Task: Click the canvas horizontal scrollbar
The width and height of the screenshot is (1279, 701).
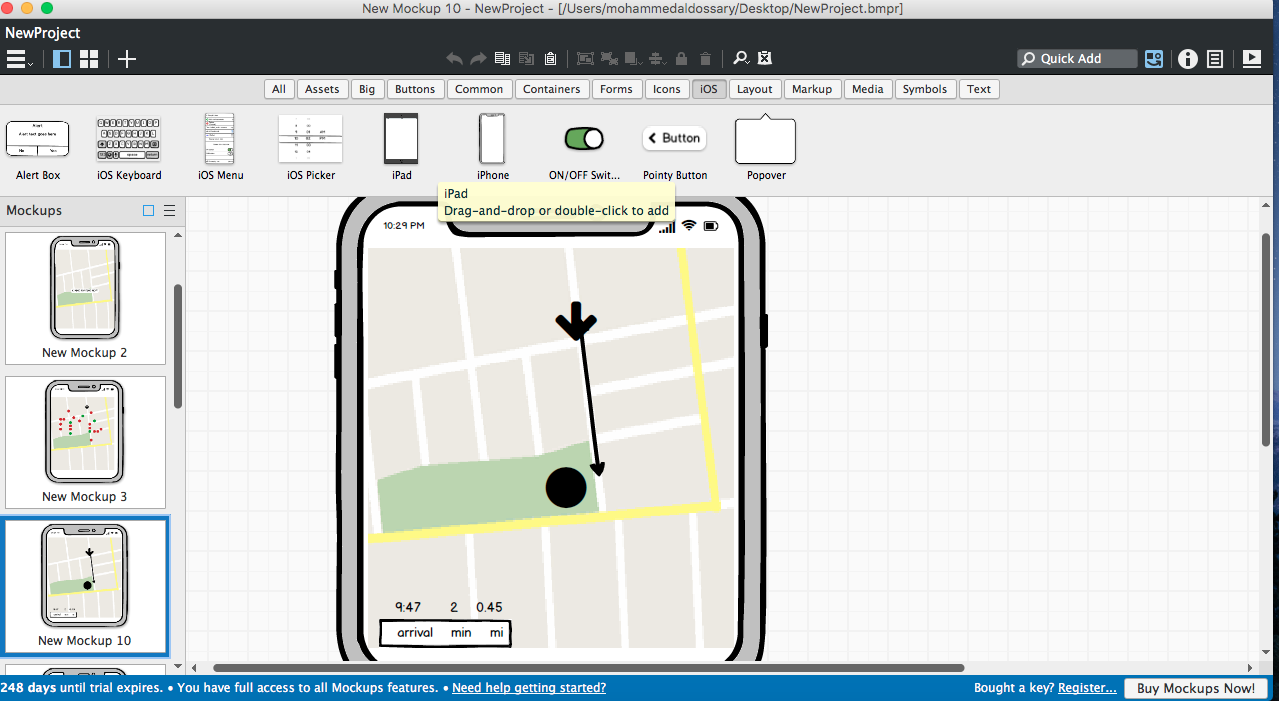Action: [x=588, y=667]
